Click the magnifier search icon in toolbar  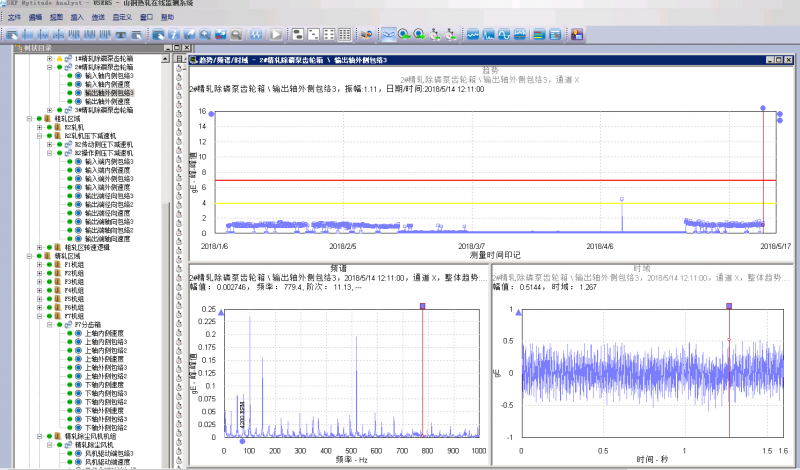pyautogui.click(x=203, y=35)
